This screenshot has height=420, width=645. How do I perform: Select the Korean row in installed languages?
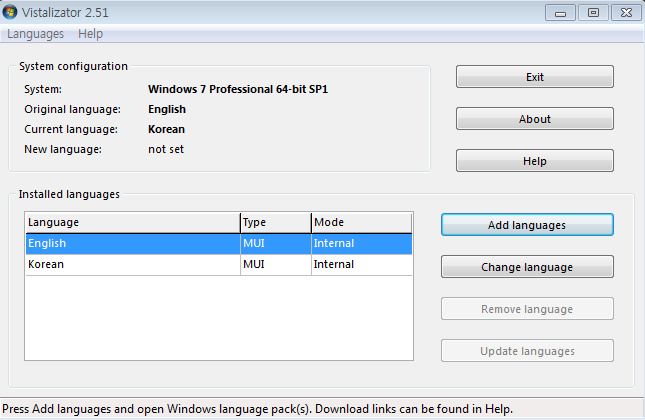coord(219,265)
